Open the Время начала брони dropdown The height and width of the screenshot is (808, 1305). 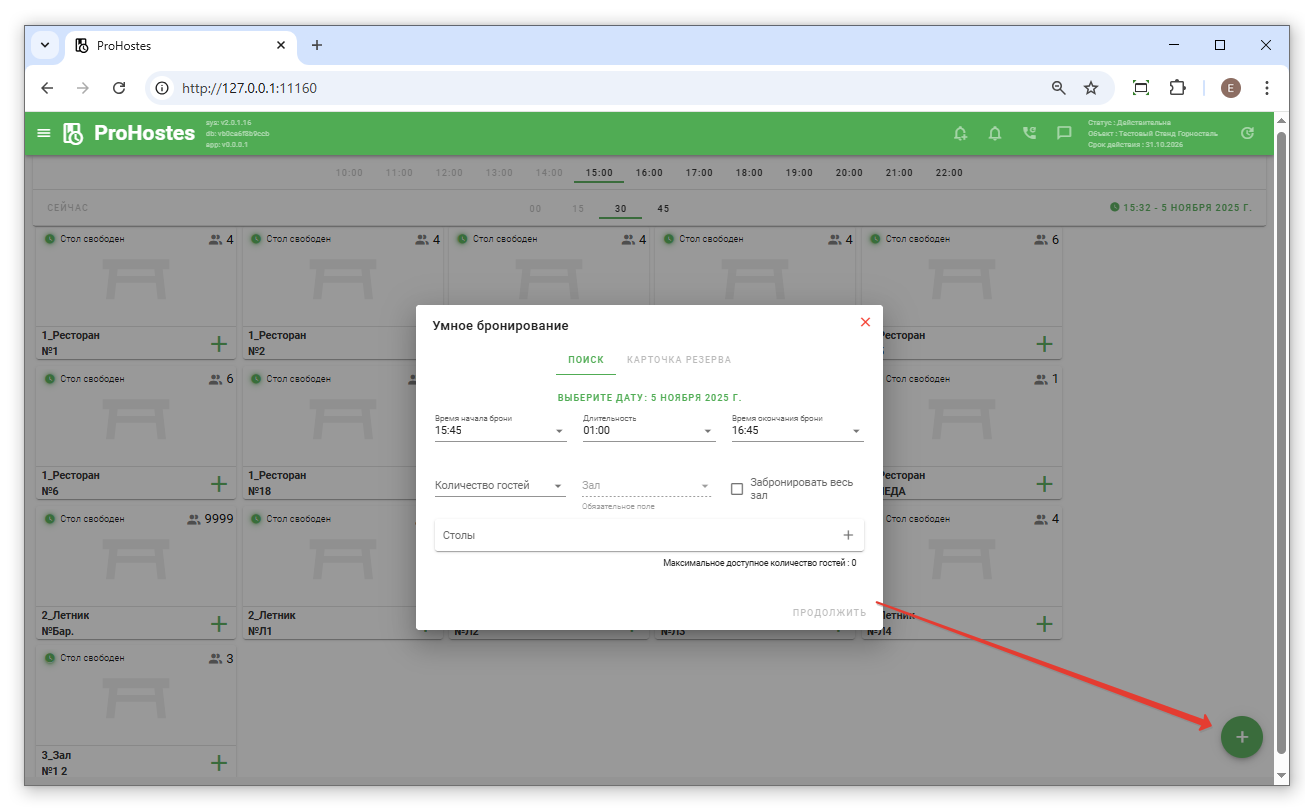(x=500, y=431)
